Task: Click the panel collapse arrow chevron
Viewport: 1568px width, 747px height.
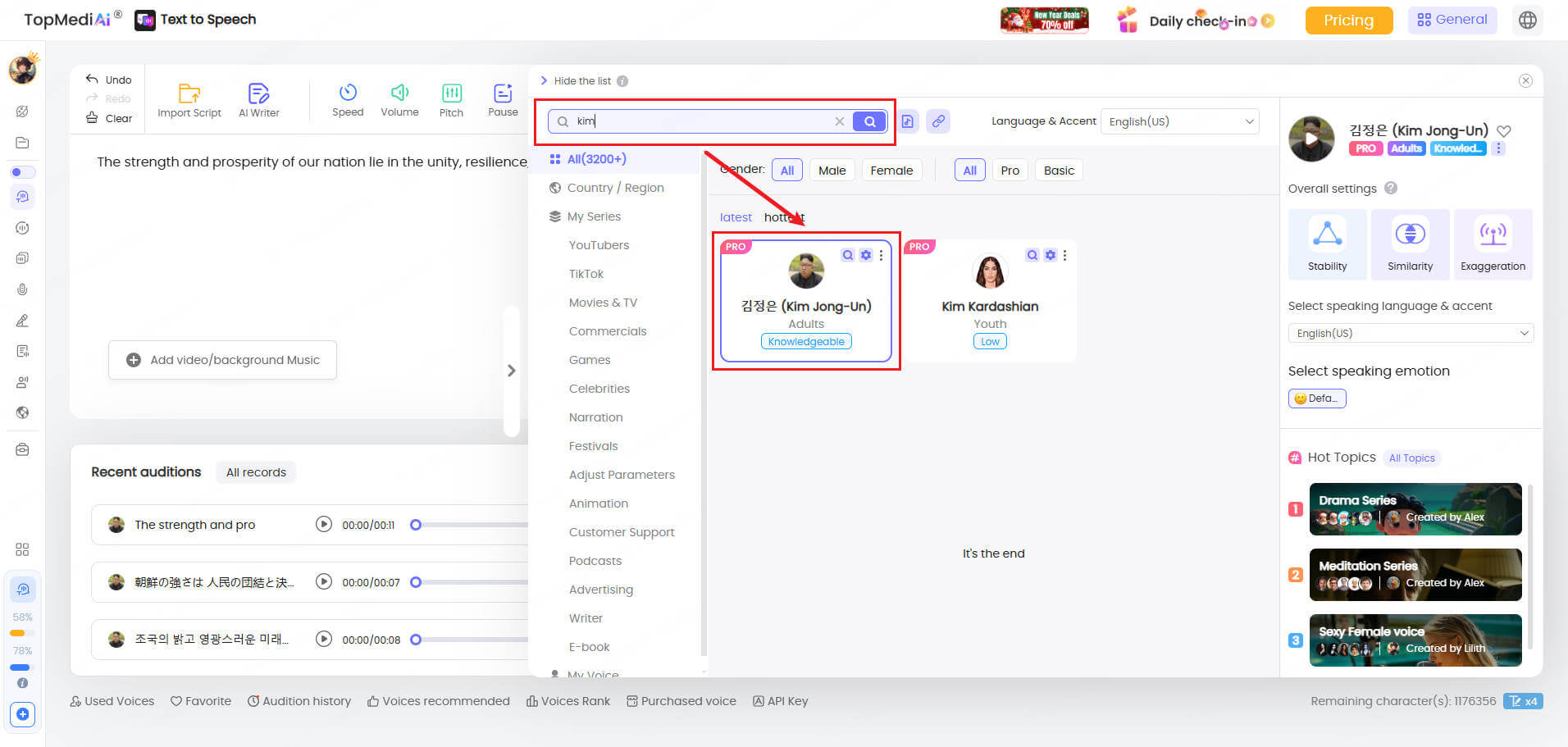Action: tap(511, 371)
